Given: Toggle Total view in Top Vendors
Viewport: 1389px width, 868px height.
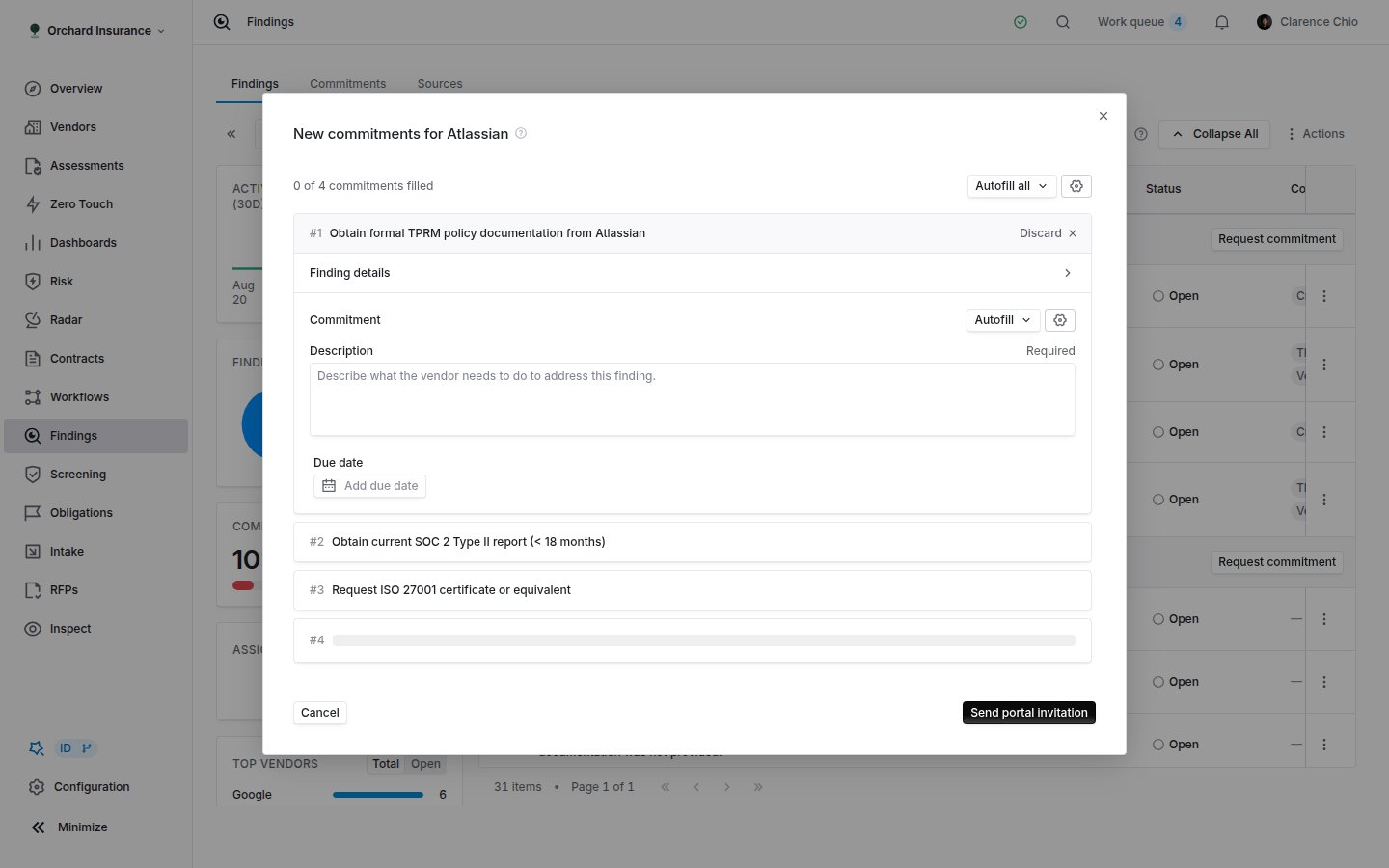Looking at the screenshot, I should tap(386, 764).
